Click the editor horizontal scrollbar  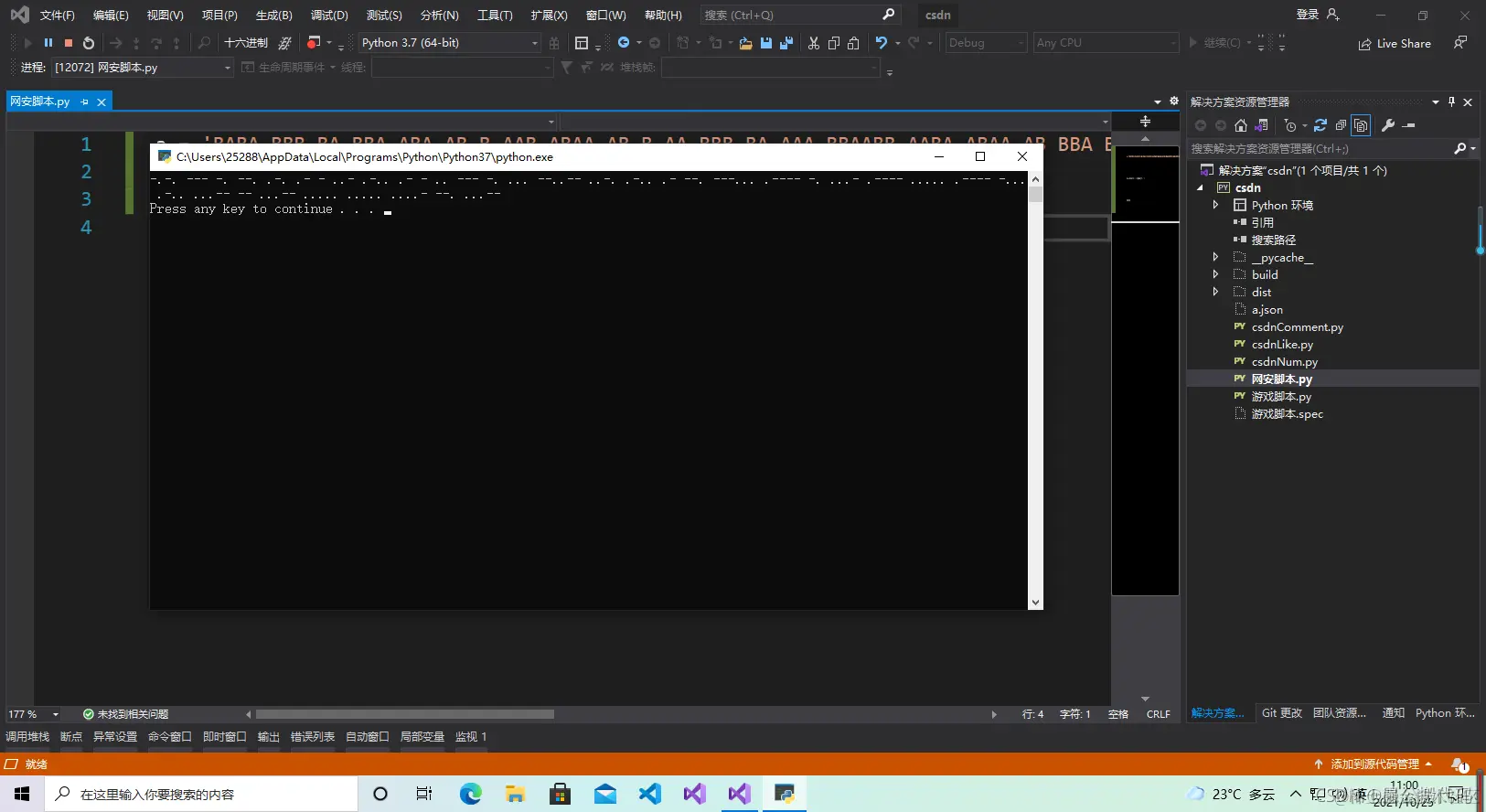[405, 714]
